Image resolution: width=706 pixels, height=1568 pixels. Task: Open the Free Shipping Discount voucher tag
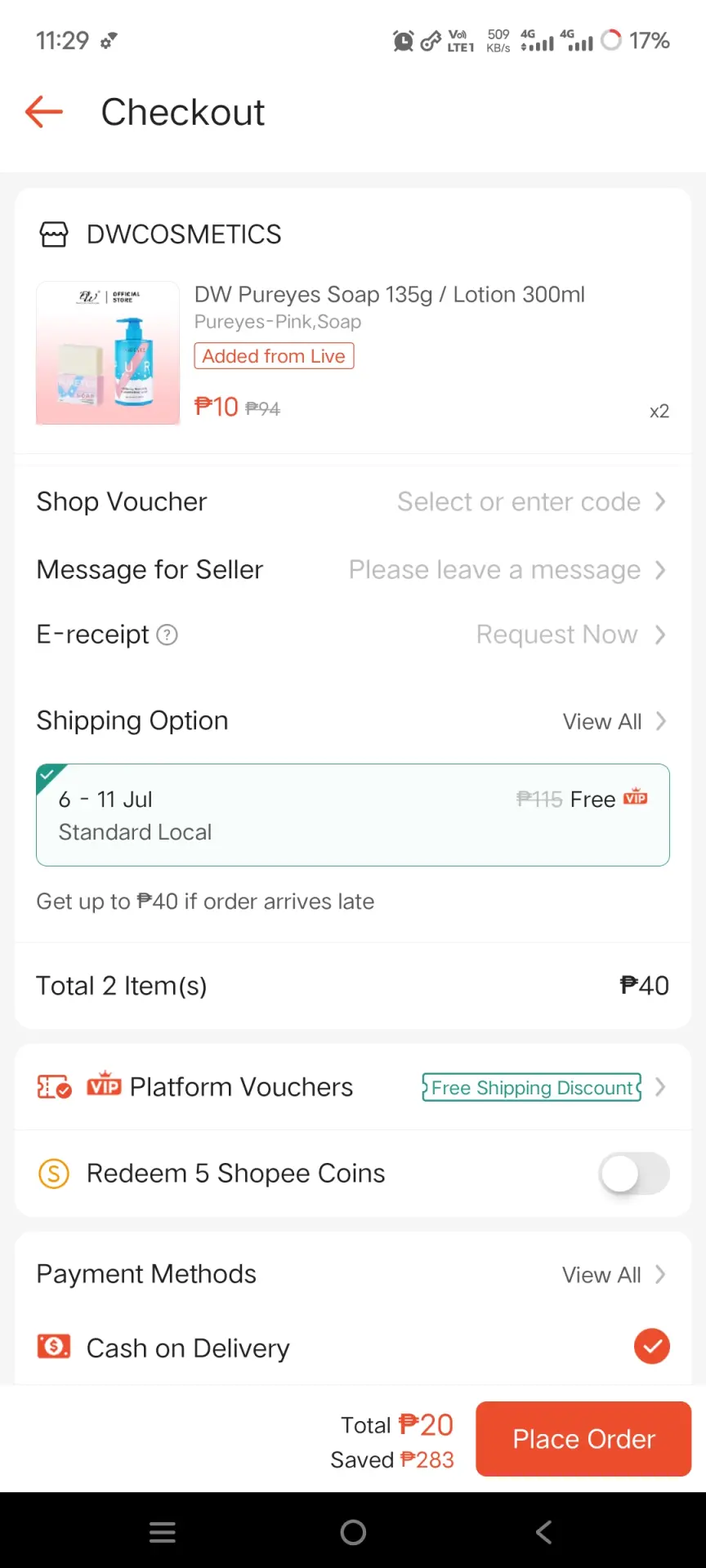[x=532, y=1087]
